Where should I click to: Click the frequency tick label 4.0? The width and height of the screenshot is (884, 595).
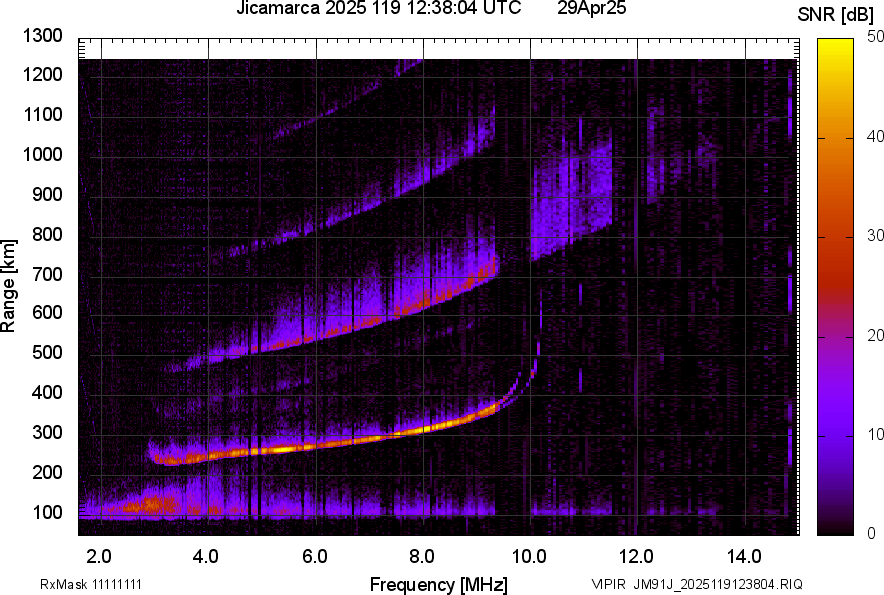206,557
